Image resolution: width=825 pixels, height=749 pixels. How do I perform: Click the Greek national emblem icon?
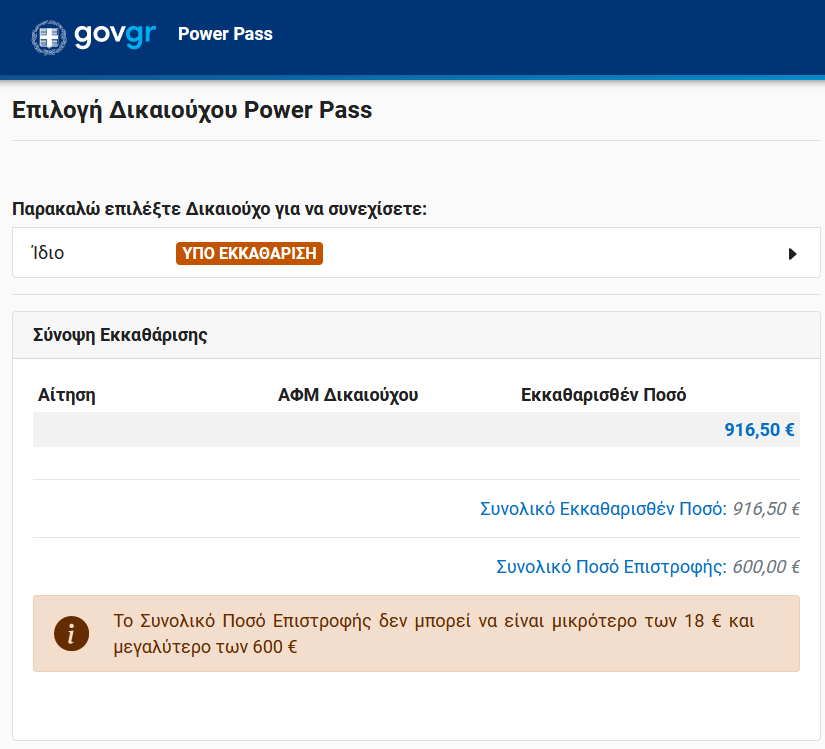tap(49, 37)
